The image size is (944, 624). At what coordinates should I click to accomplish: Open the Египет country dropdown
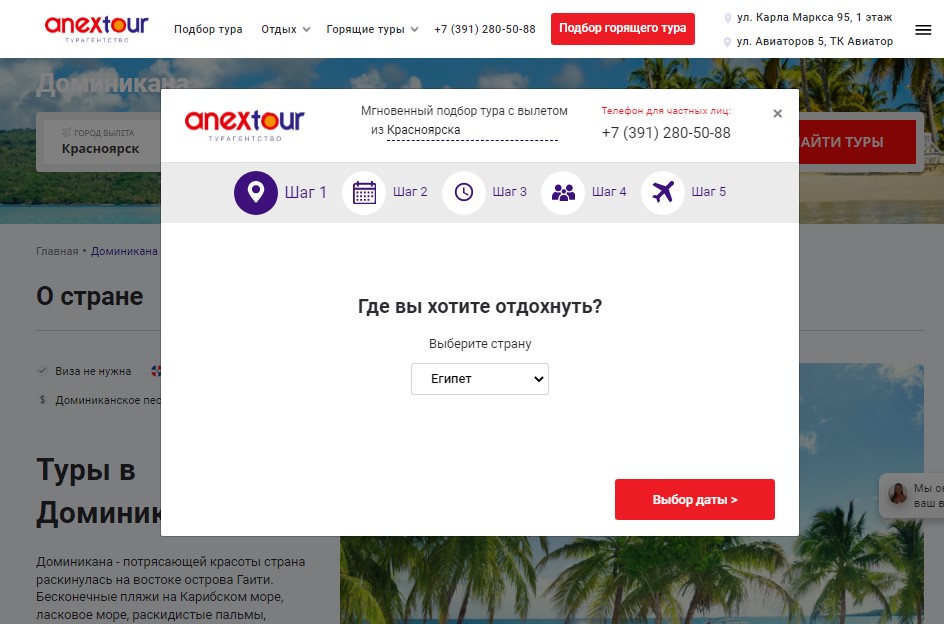[480, 379]
